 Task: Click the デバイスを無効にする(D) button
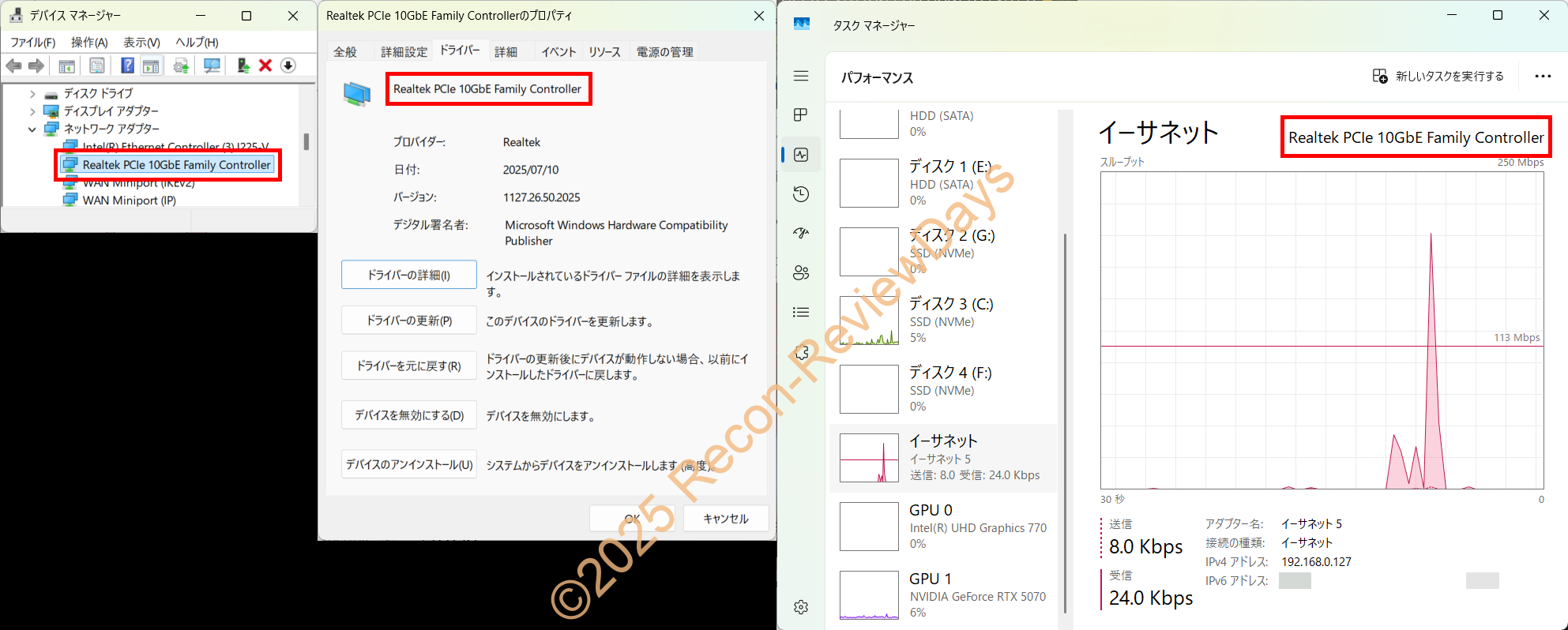408,415
